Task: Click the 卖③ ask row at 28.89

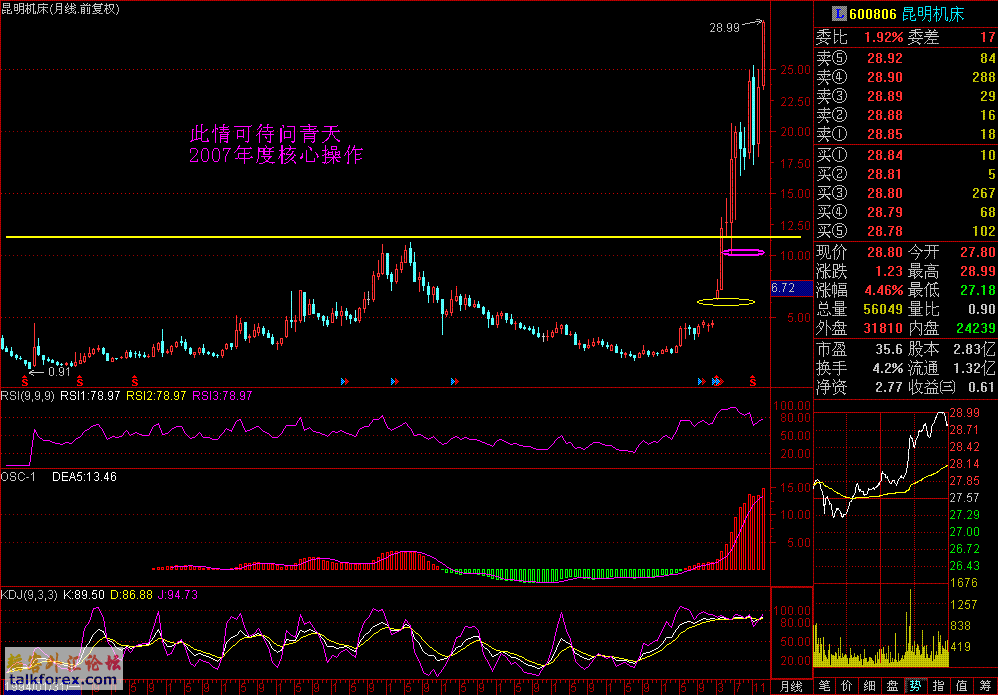Action: tap(906, 96)
